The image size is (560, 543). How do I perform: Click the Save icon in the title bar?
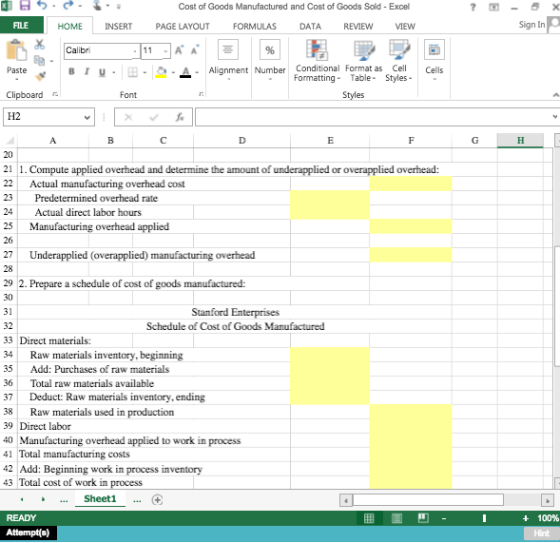pos(25,5)
